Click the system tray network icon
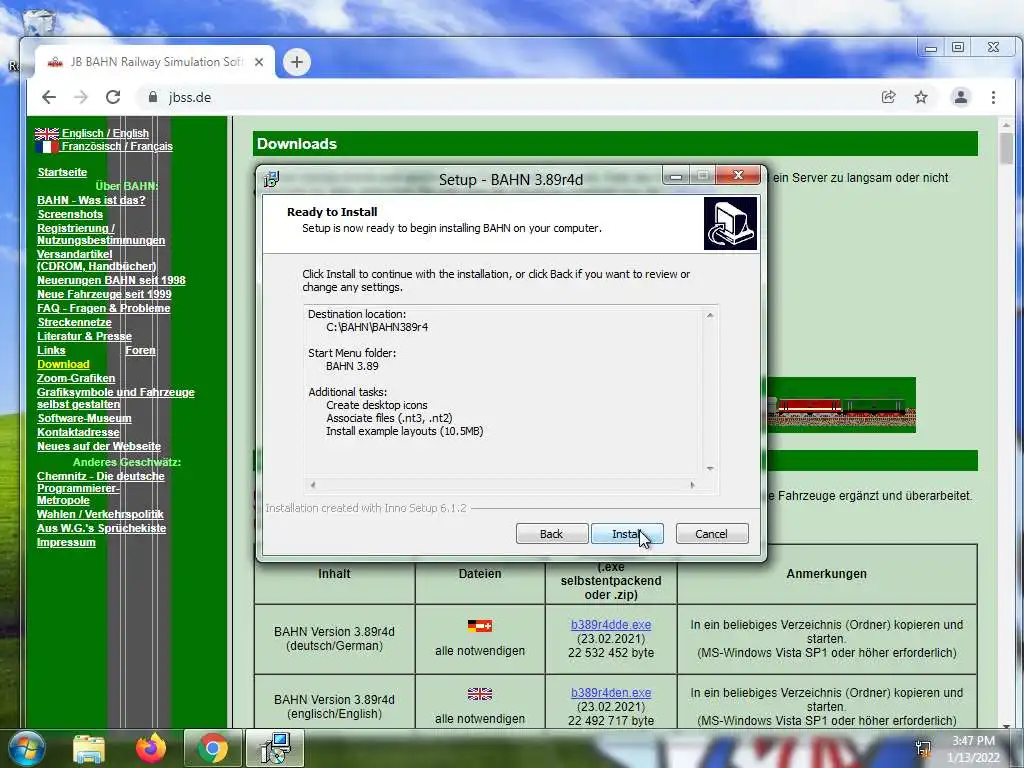The height and width of the screenshot is (768, 1024). pyautogui.click(x=923, y=748)
